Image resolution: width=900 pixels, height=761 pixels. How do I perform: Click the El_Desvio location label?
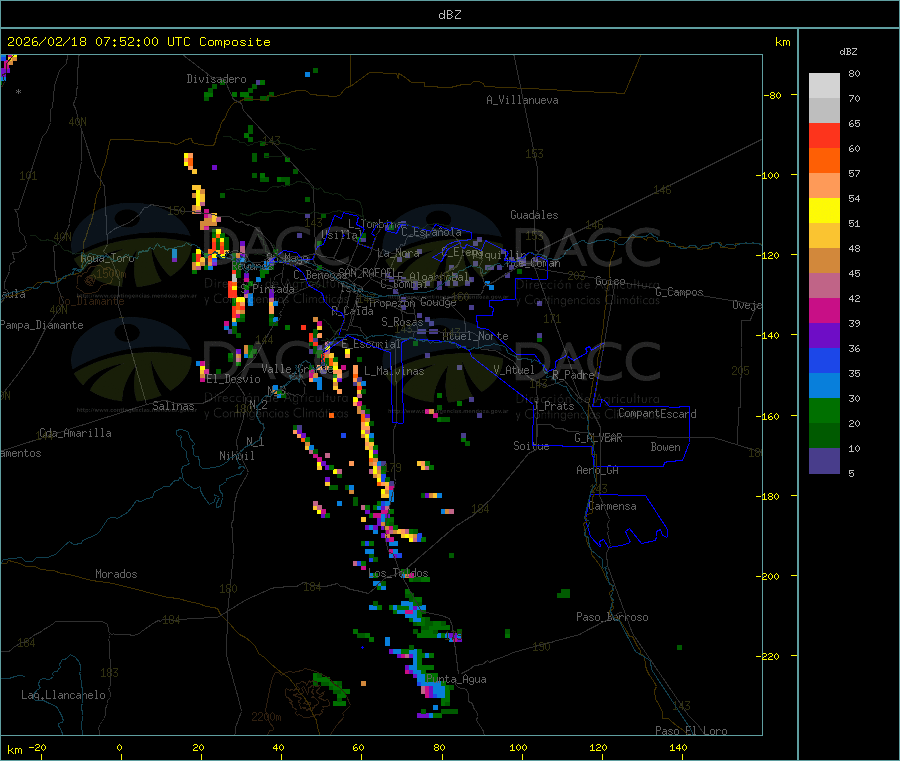[x=233, y=379]
